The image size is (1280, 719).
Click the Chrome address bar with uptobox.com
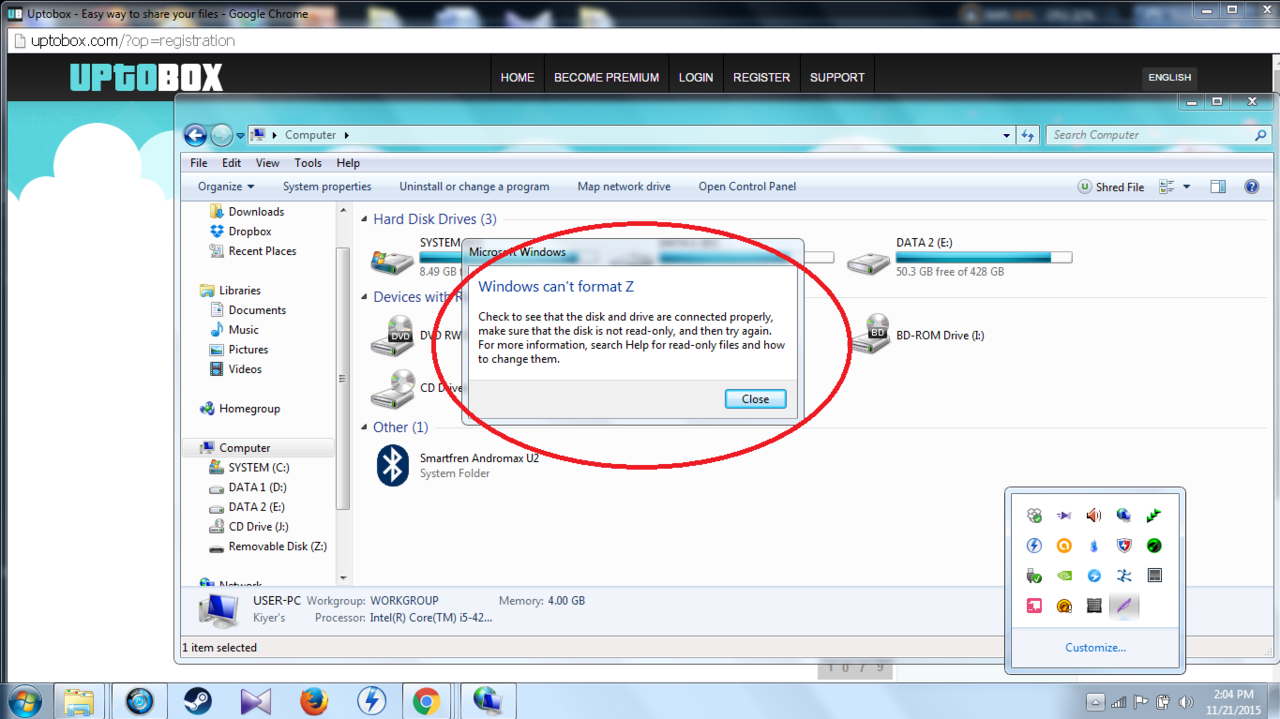640,41
